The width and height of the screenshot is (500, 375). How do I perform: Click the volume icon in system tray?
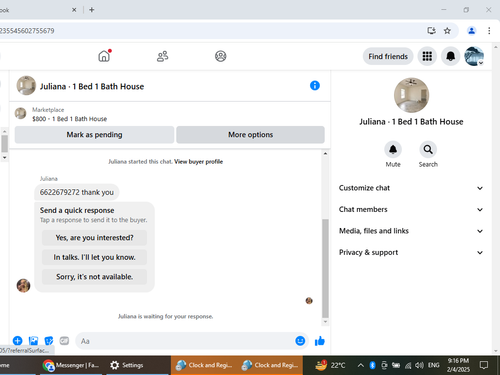[419, 365]
